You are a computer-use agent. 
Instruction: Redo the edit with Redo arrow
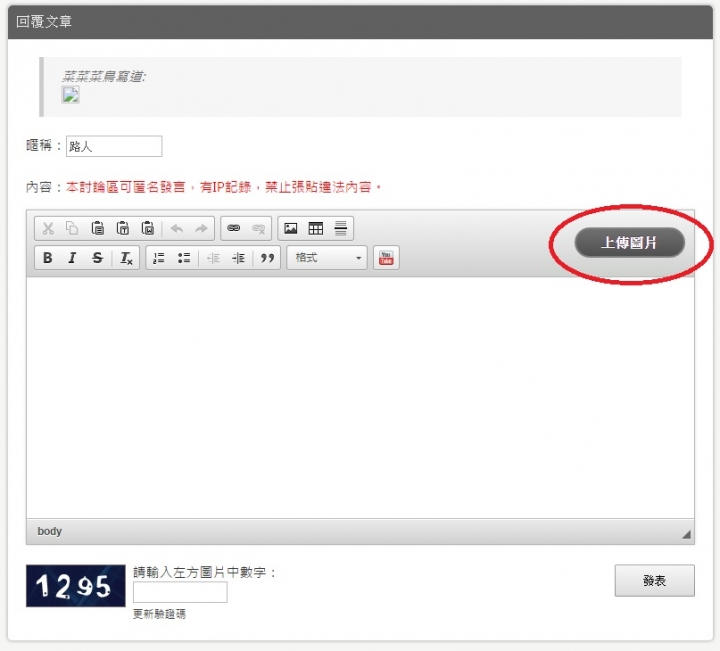pos(201,228)
